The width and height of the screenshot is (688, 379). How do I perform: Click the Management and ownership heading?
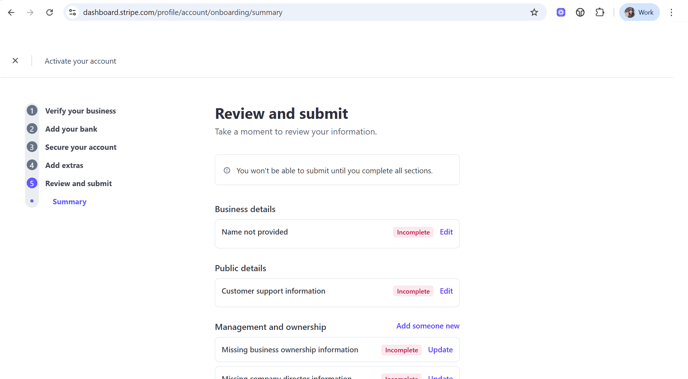[270, 327]
